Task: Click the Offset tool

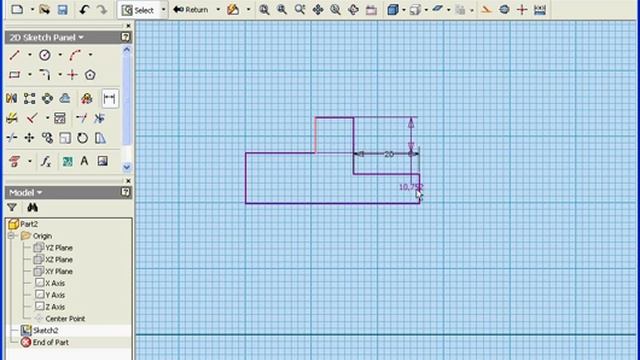Action: click(x=65, y=98)
